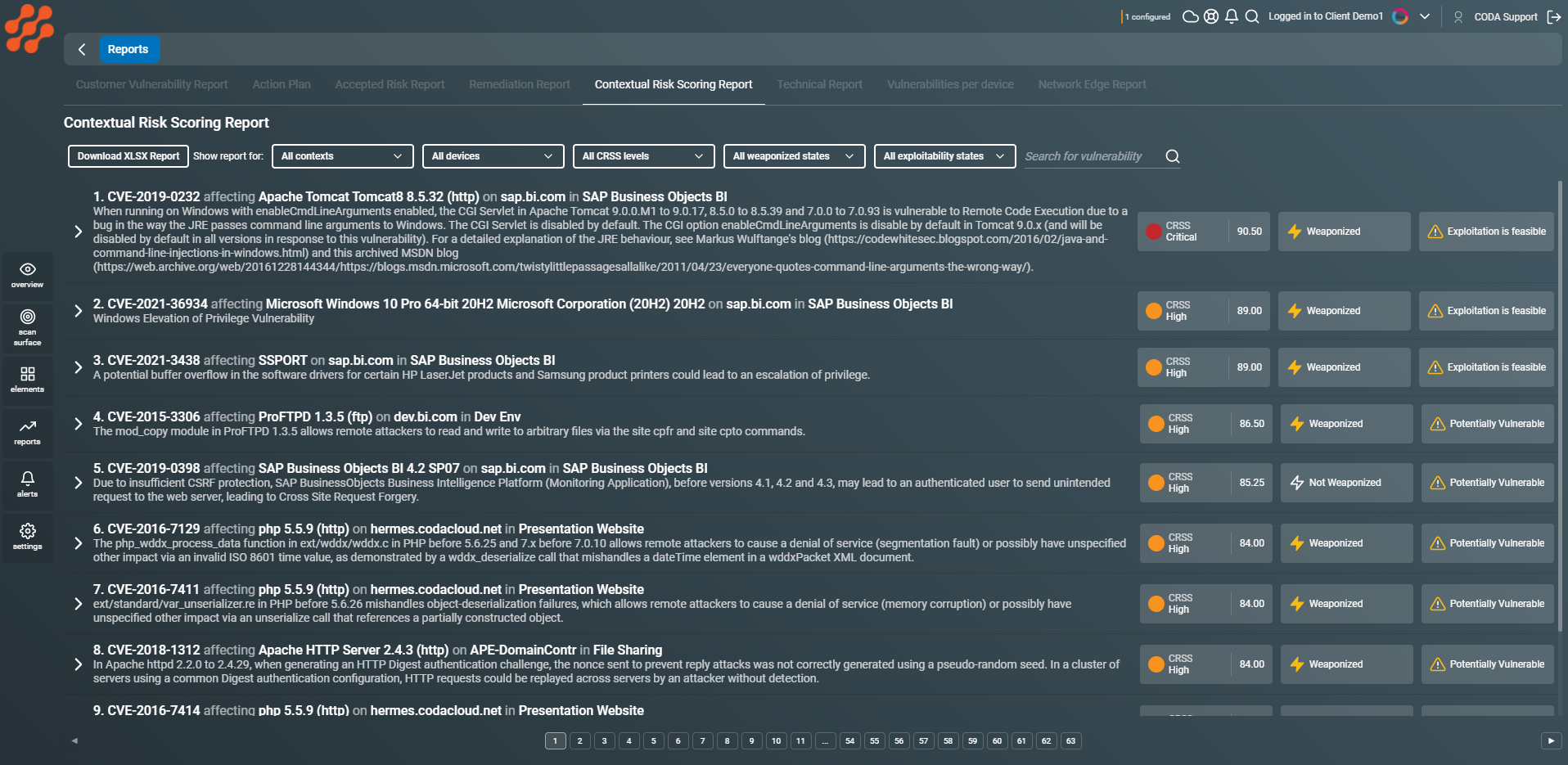Click the blue Reports button
This screenshot has width=1568, height=765.
pos(129,49)
